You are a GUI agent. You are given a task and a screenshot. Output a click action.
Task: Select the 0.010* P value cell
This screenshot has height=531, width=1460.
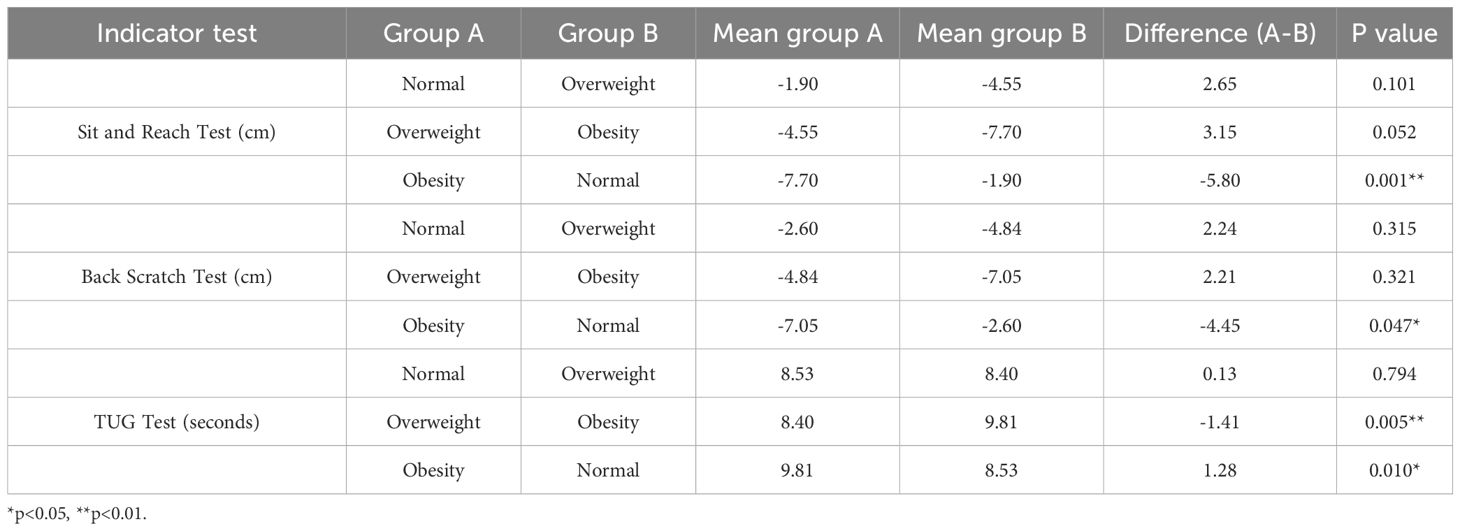(1395, 470)
